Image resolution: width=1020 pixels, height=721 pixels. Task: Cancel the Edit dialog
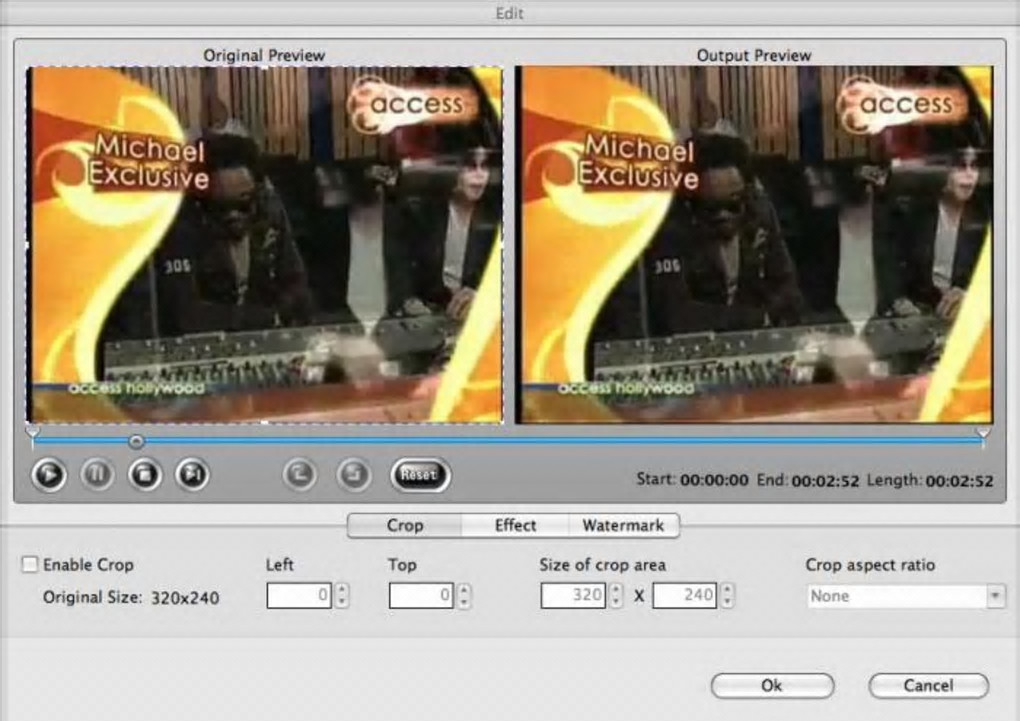click(x=928, y=685)
